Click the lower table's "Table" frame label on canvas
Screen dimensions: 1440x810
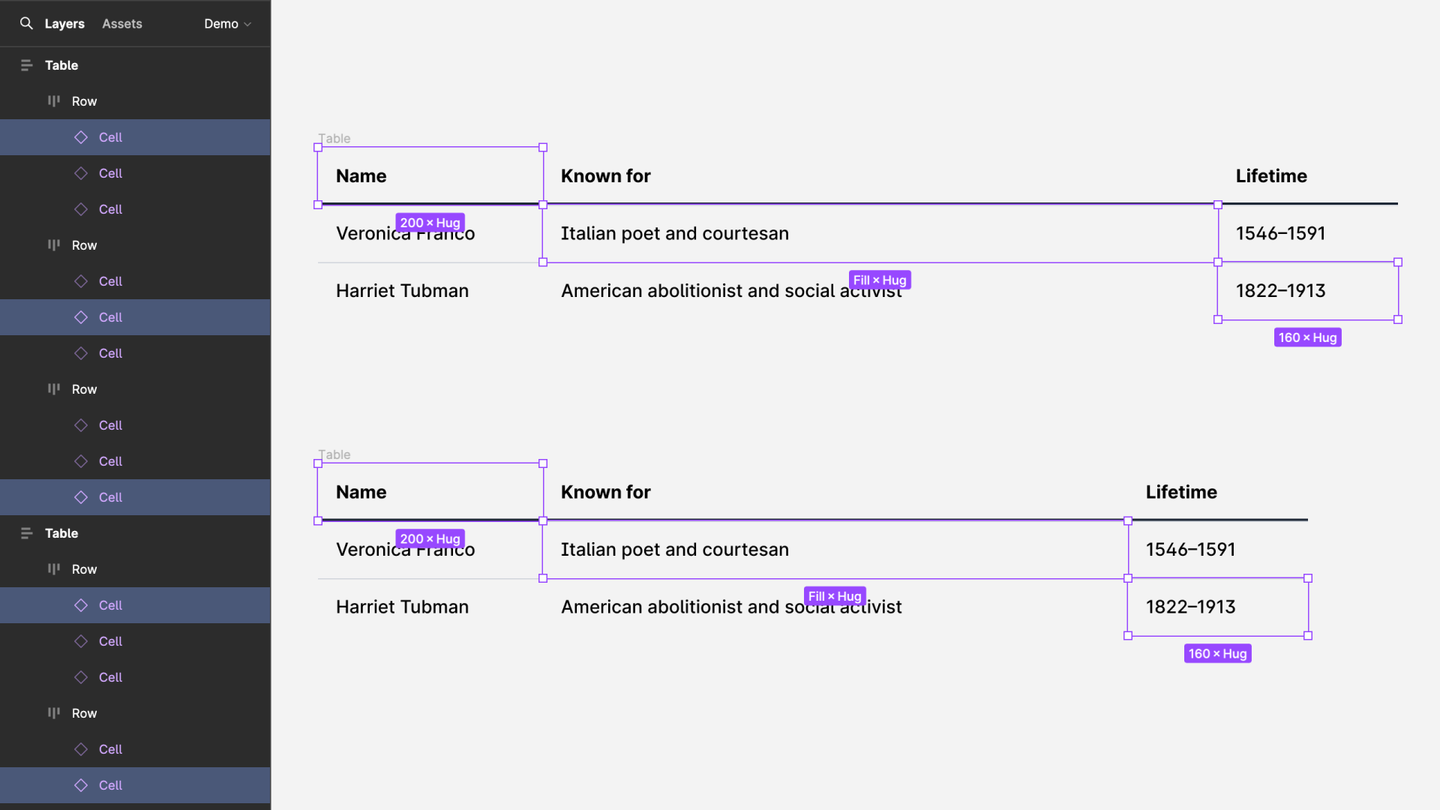coord(334,454)
